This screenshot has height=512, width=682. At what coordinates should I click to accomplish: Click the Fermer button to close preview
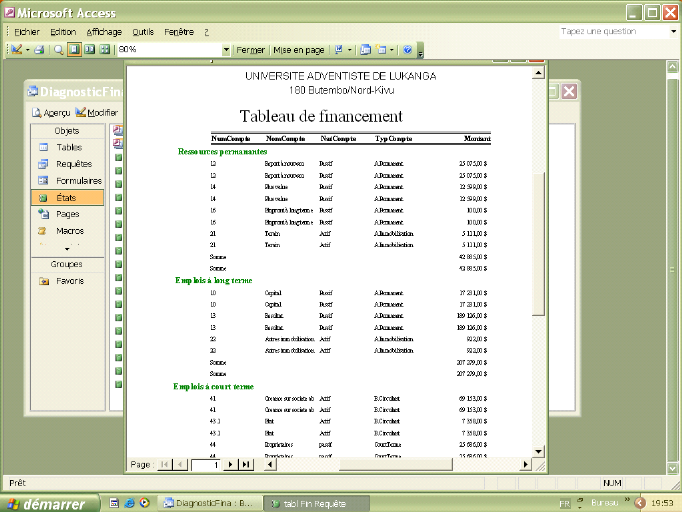(x=251, y=49)
